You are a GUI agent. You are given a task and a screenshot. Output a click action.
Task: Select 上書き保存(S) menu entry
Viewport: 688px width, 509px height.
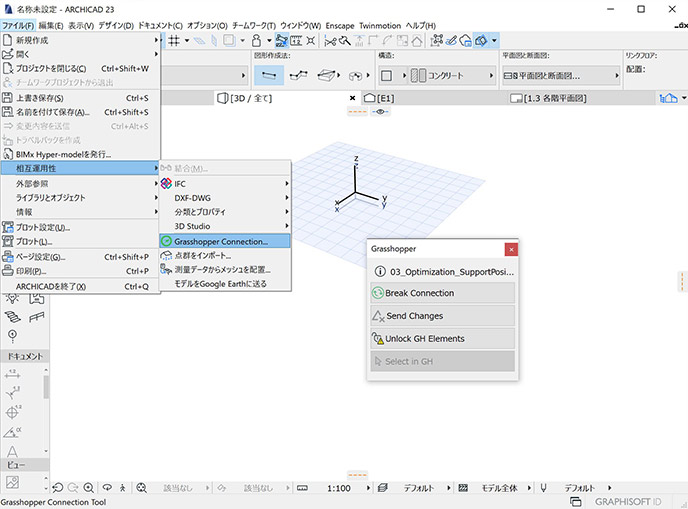pyautogui.click(x=81, y=98)
